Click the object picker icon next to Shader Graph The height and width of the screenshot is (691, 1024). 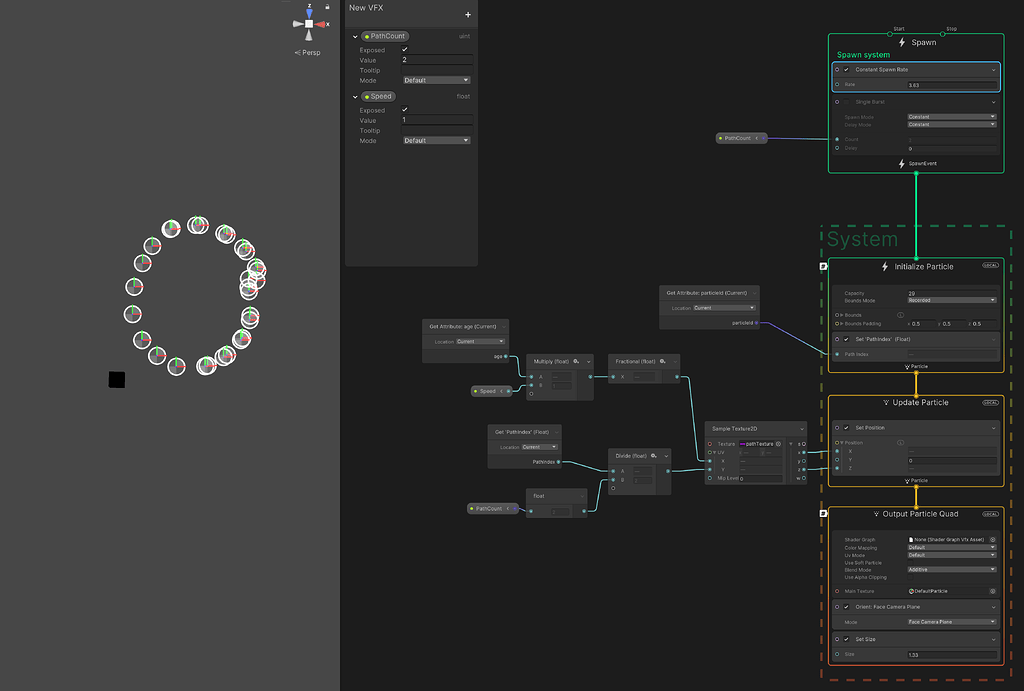coord(991,540)
